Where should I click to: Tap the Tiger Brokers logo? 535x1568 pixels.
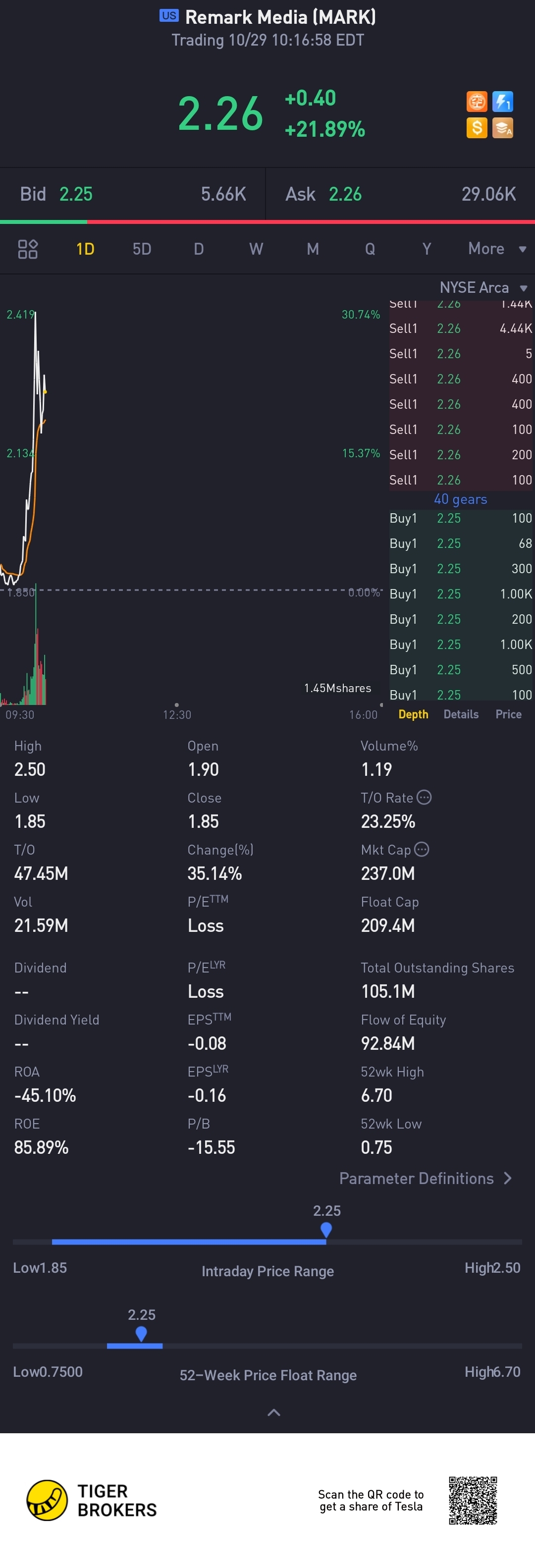(91, 1500)
